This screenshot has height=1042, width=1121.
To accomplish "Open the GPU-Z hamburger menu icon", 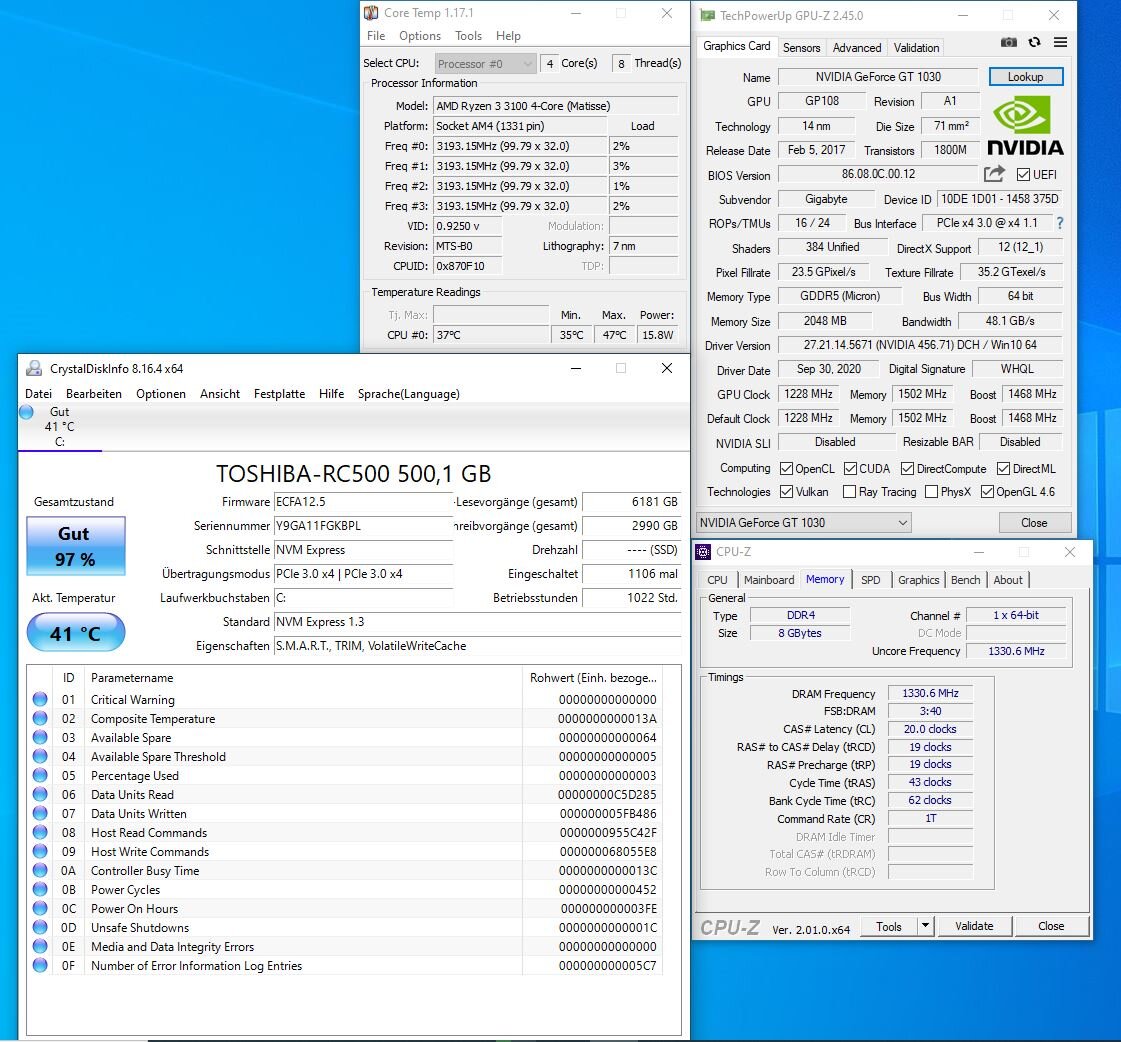I will 1060,42.
